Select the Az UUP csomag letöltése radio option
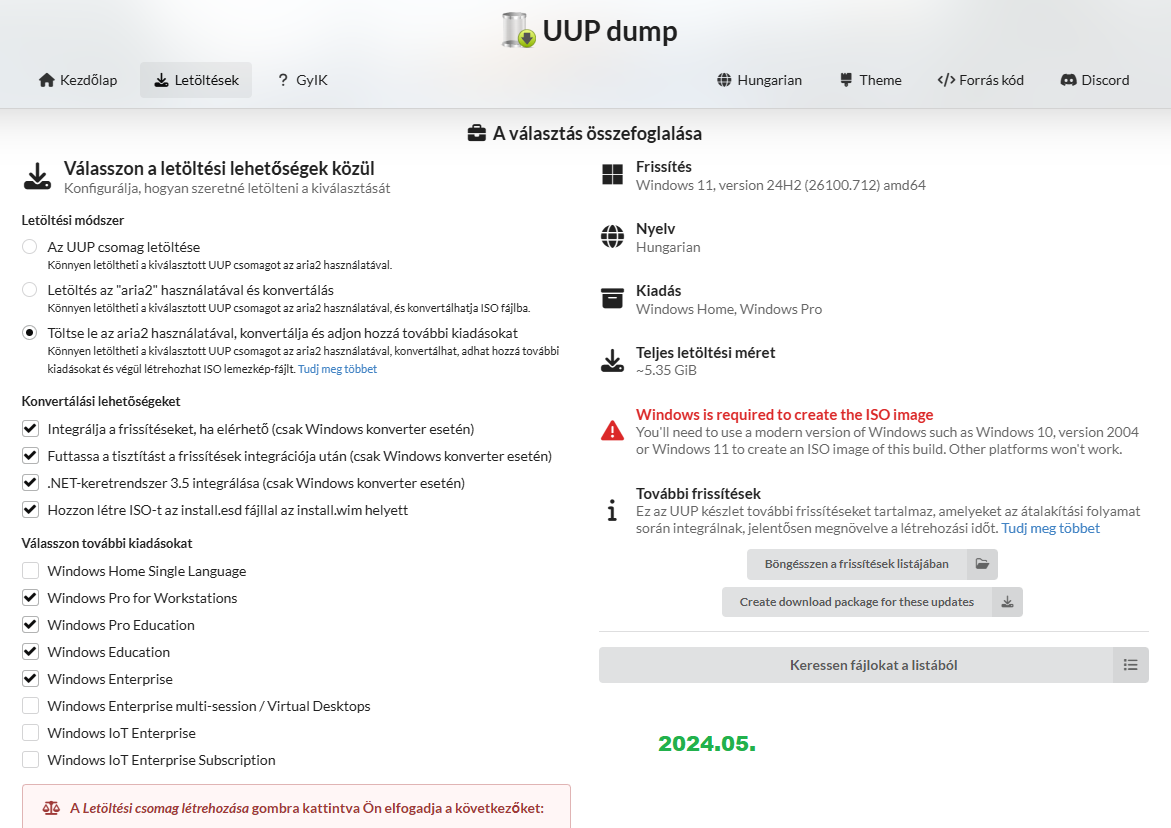Image resolution: width=1171 pixels, height=828 pixels. [30, 246]
